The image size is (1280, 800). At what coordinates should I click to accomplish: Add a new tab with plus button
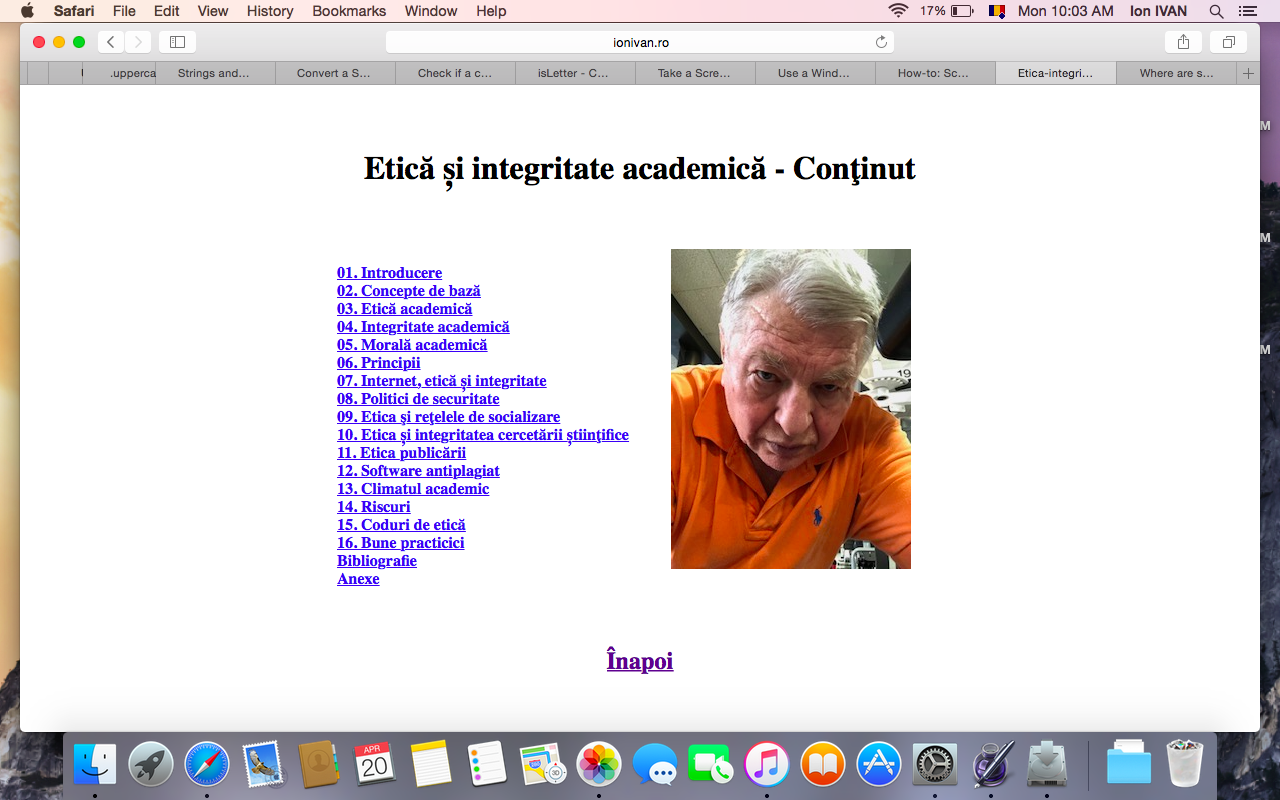(x=1248, y=73)
